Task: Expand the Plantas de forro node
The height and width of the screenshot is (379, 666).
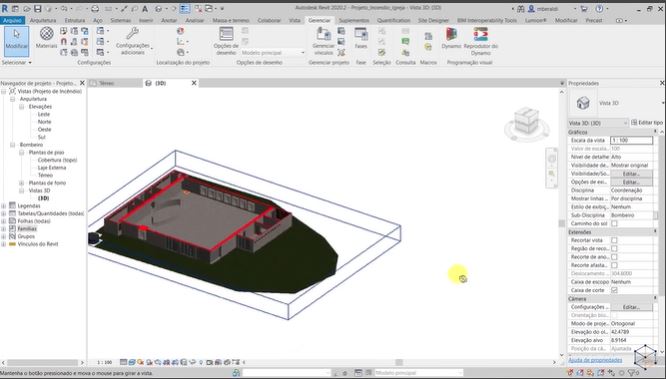Action: (x=22, y=183)
